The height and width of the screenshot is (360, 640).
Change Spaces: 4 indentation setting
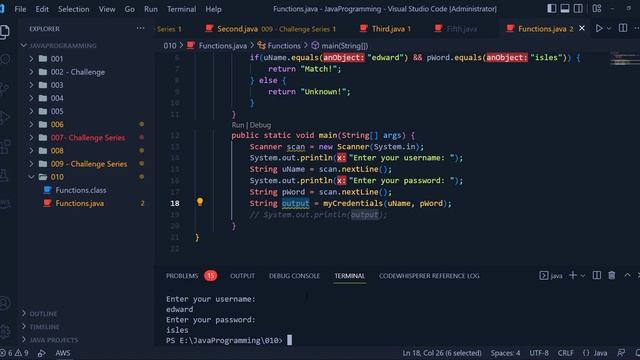(505, 353)
